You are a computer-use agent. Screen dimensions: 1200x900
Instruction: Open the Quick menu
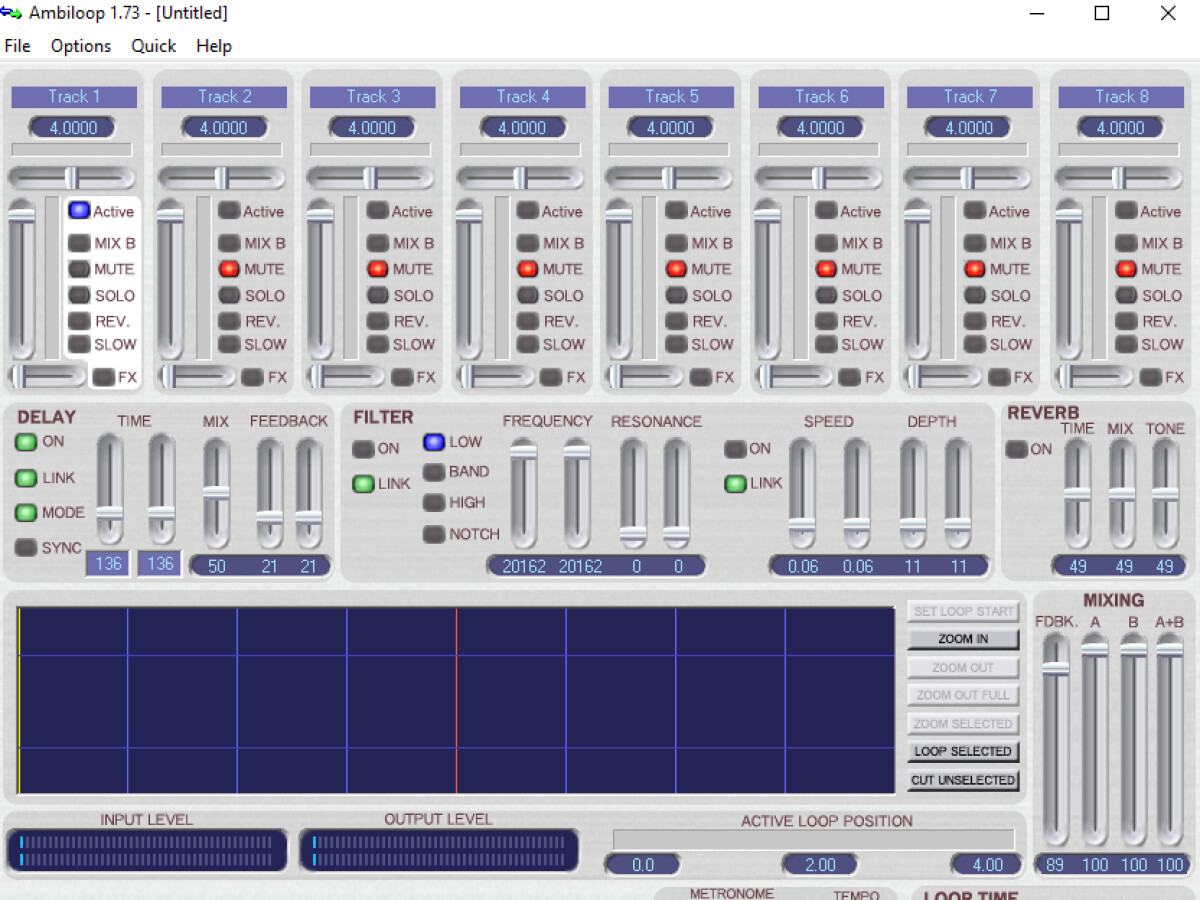coord(153,46)
